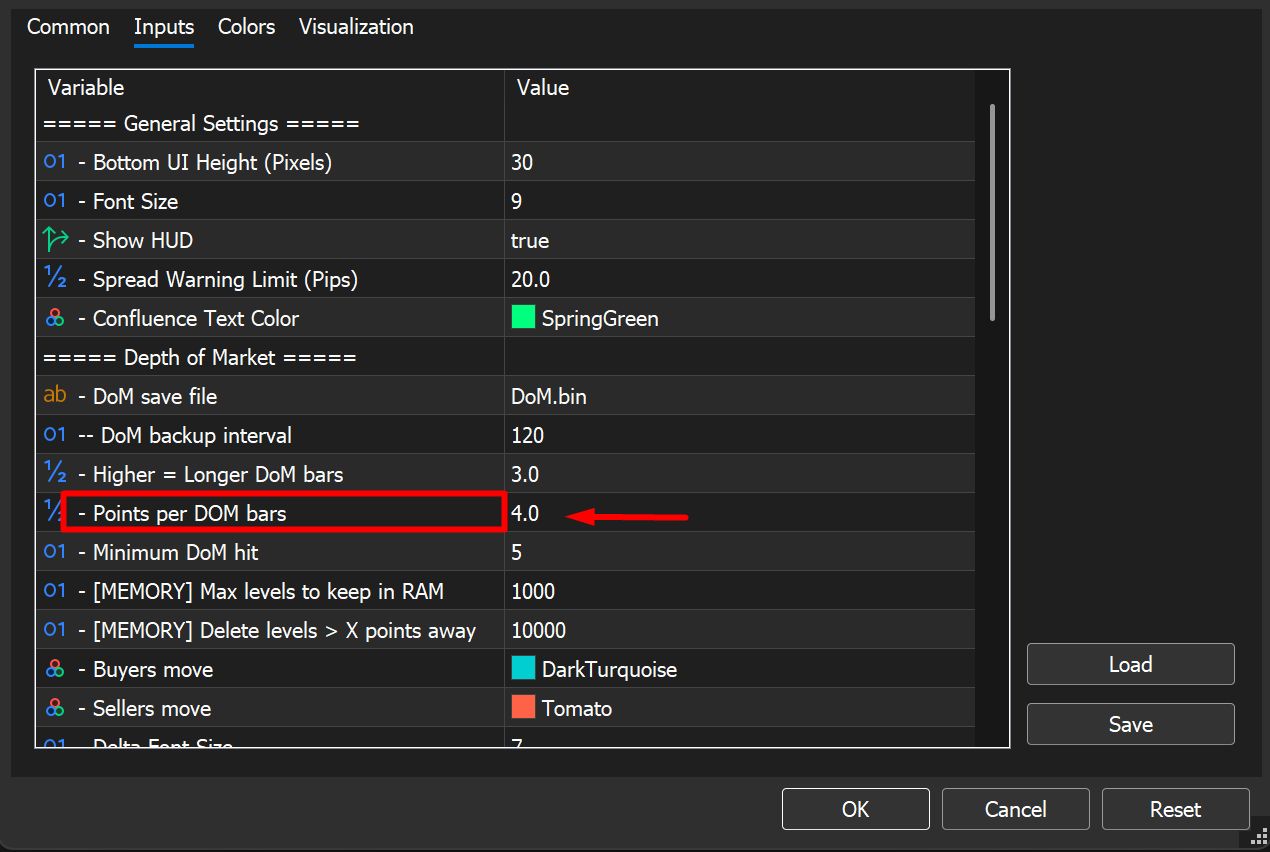The height and width of the screenshot is (852, 1270).
Task: Click the color icon beside Sellers move
Action: coord(55,708)
